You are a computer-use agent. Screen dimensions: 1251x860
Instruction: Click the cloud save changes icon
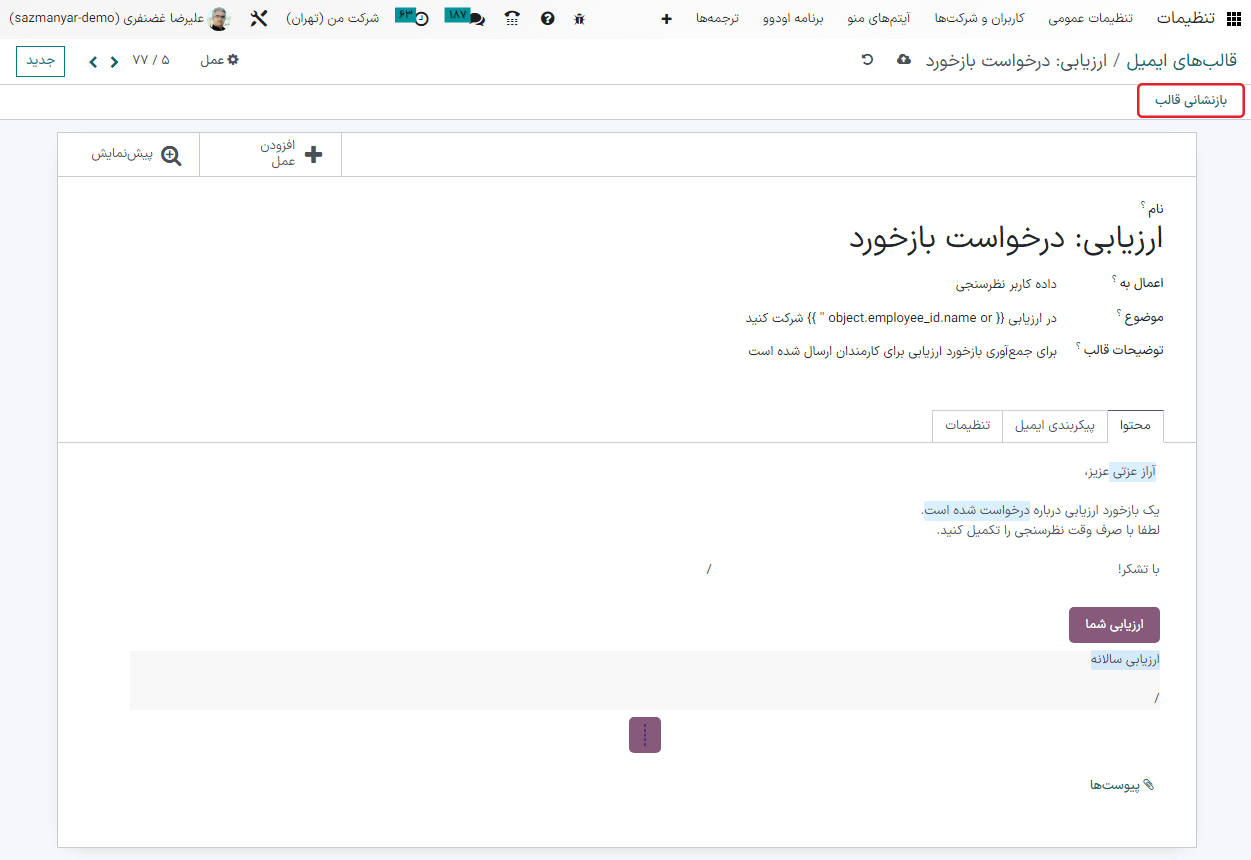point(903,60)
